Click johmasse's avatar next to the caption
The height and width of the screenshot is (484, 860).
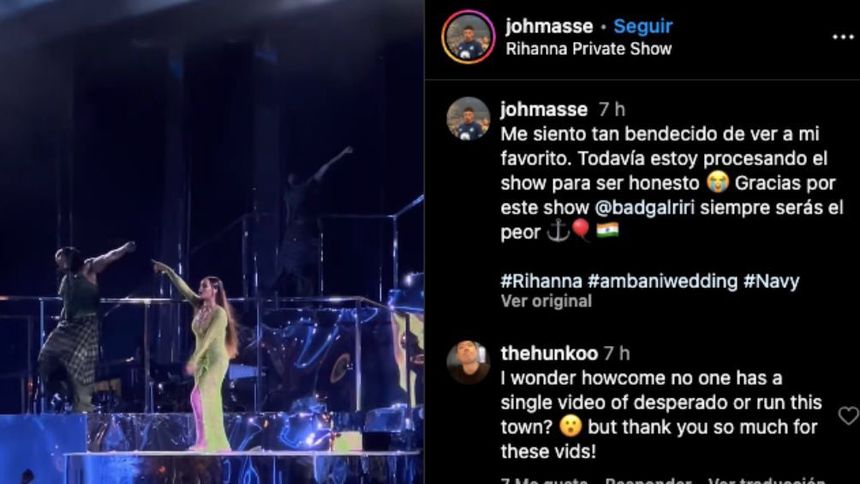(x=468, y=119)
